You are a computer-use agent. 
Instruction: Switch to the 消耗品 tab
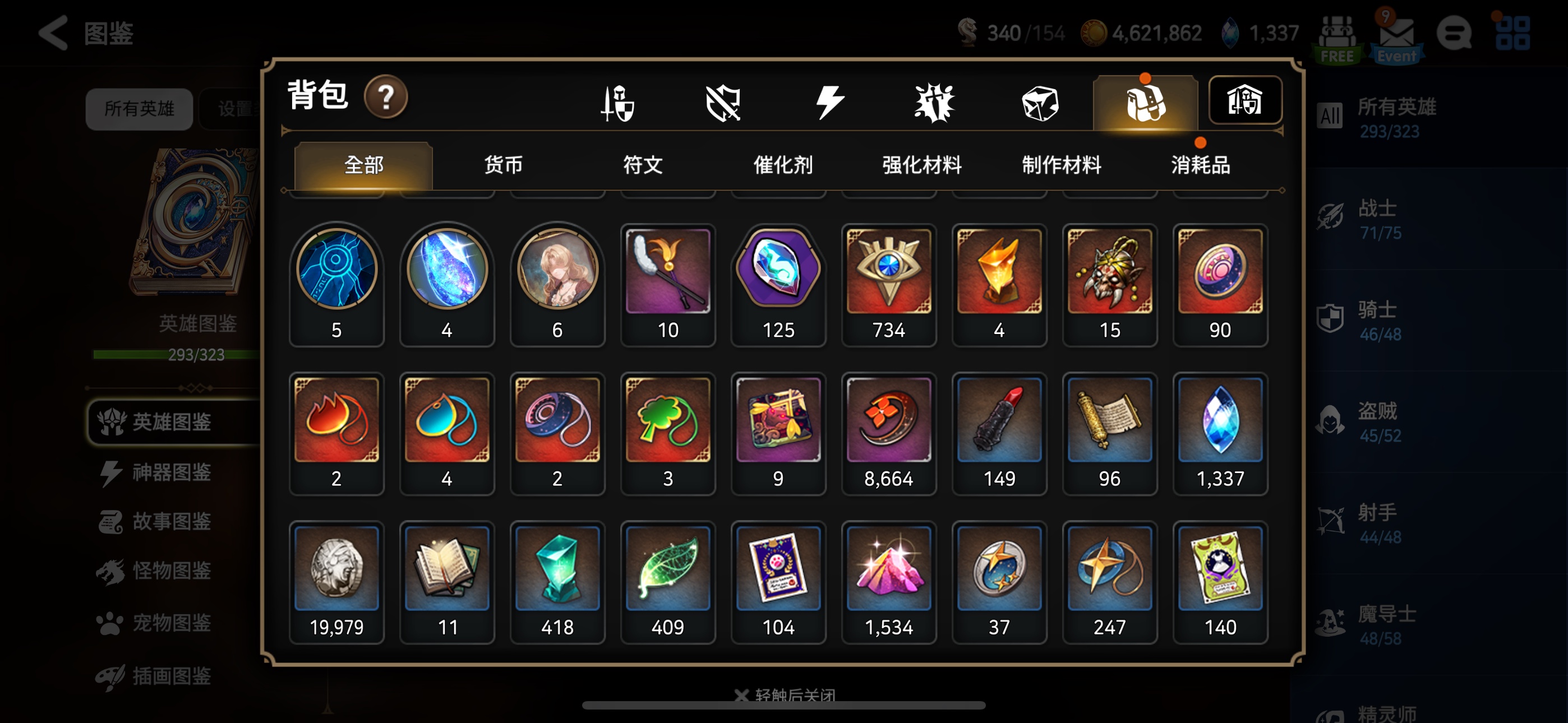(1200, 165)
